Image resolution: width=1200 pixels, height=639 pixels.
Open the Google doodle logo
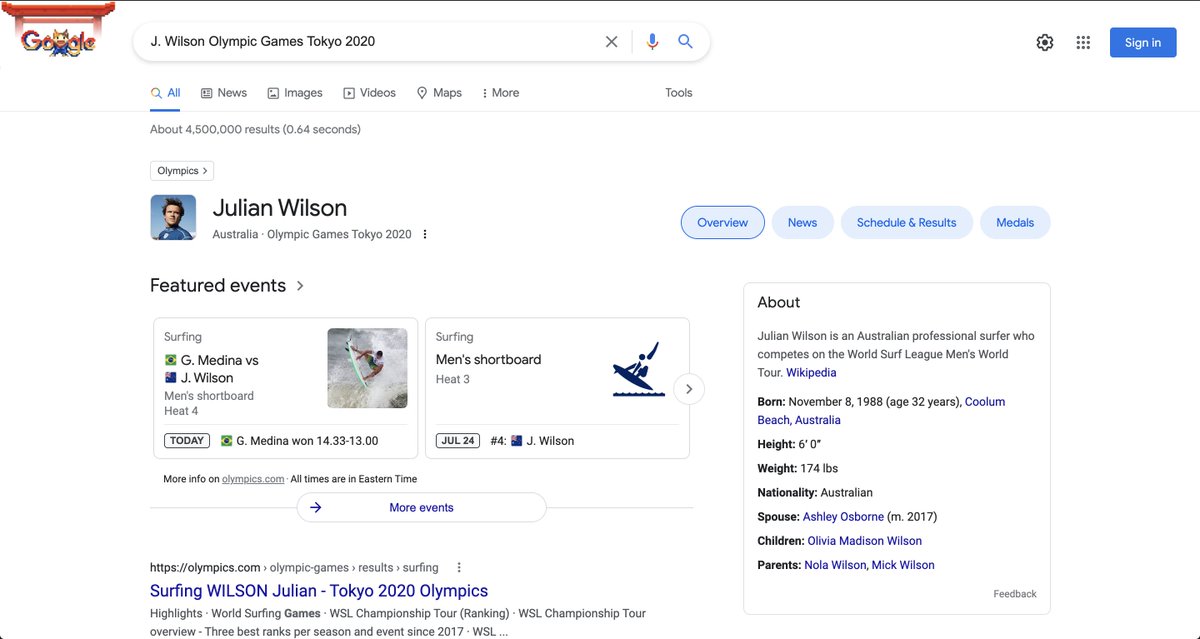[58, 30]
